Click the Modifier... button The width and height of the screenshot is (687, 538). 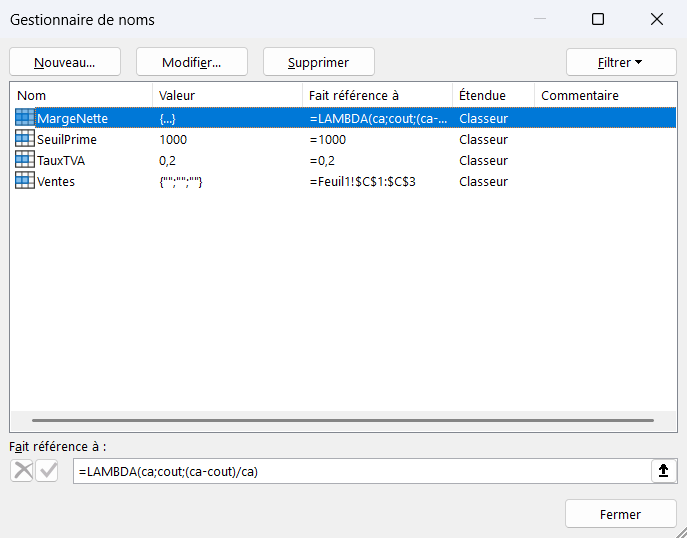click(x=192, y=62)
